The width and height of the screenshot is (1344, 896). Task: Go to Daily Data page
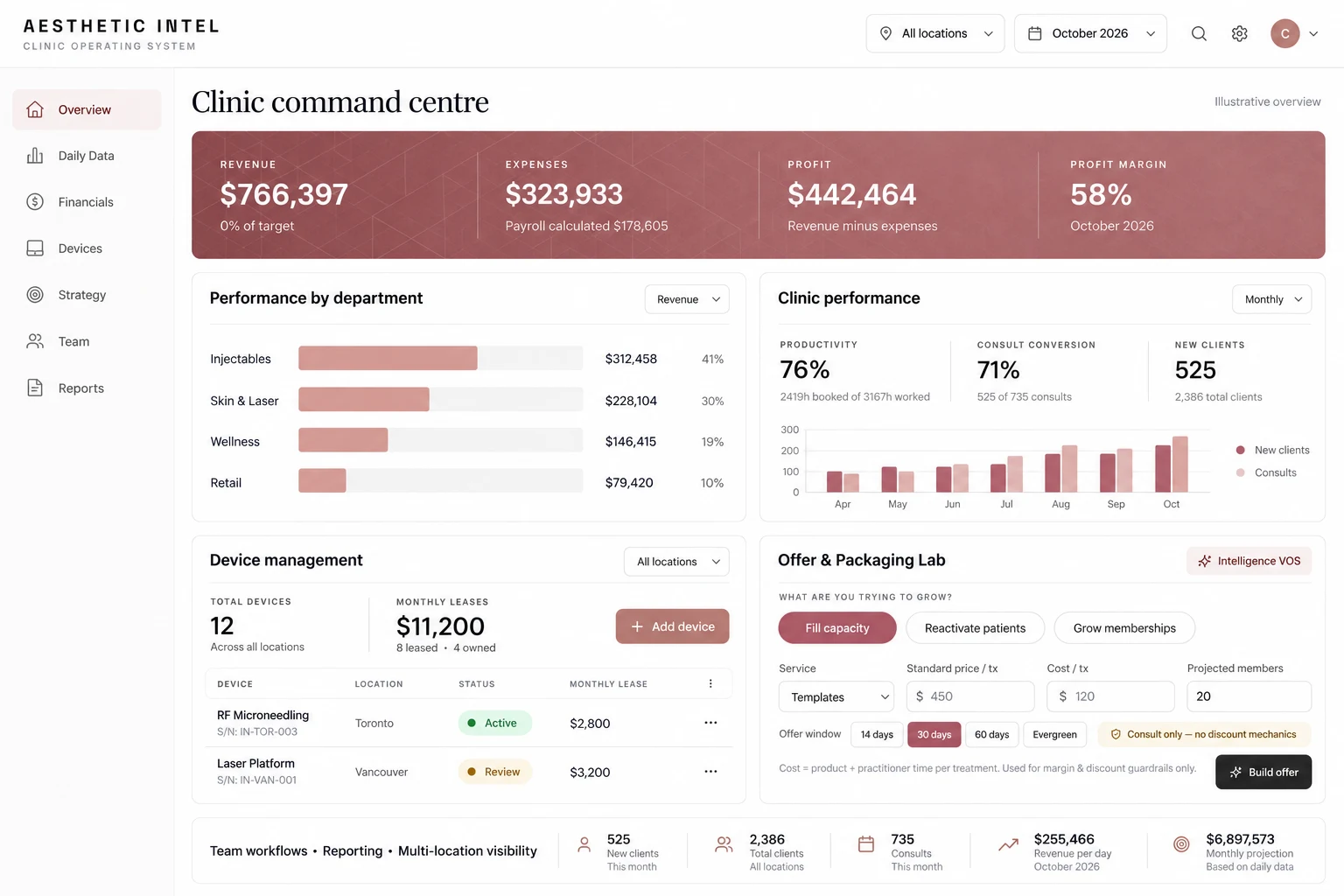pos(87,156)
